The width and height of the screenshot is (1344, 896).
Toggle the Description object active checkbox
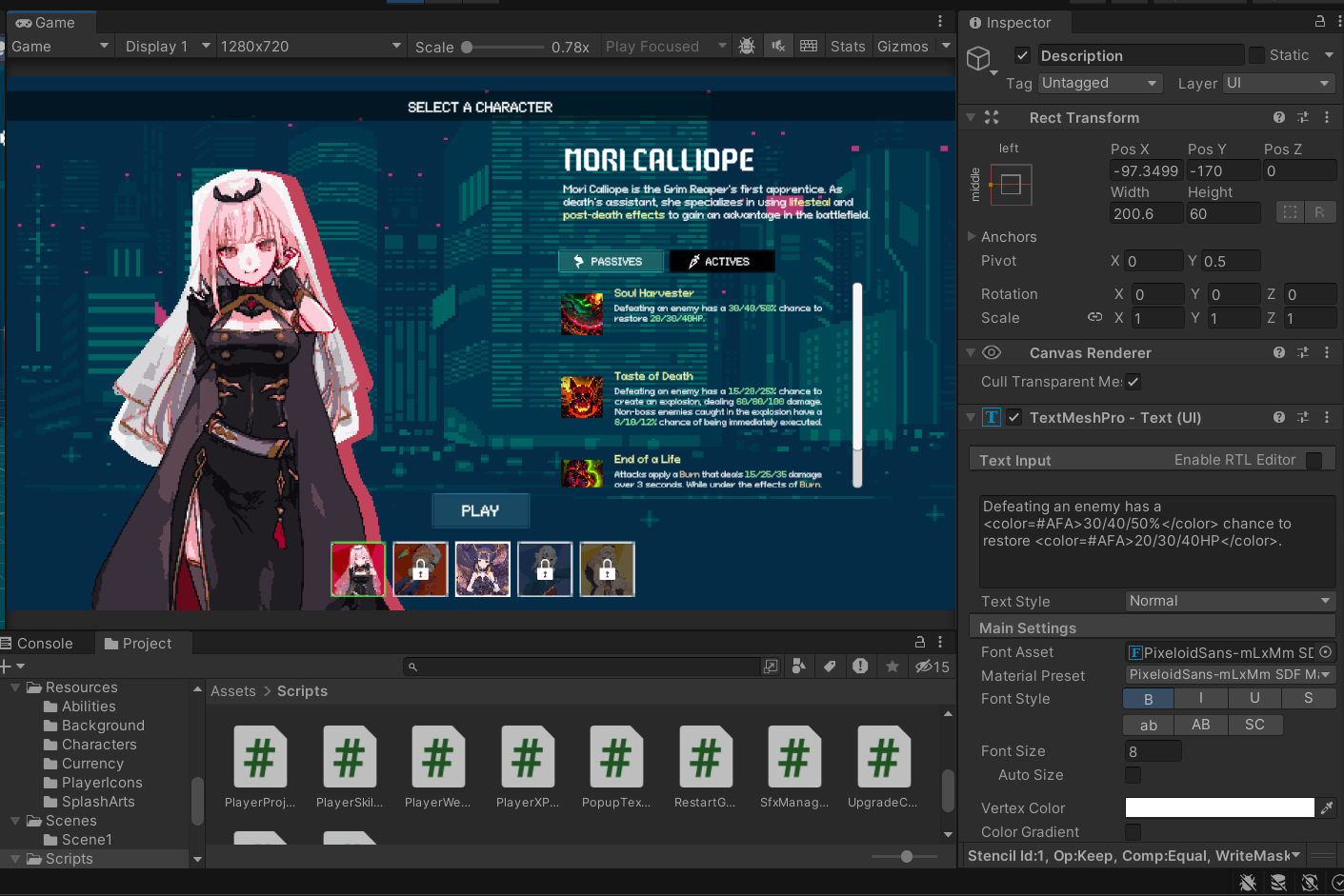point(1022,55)
